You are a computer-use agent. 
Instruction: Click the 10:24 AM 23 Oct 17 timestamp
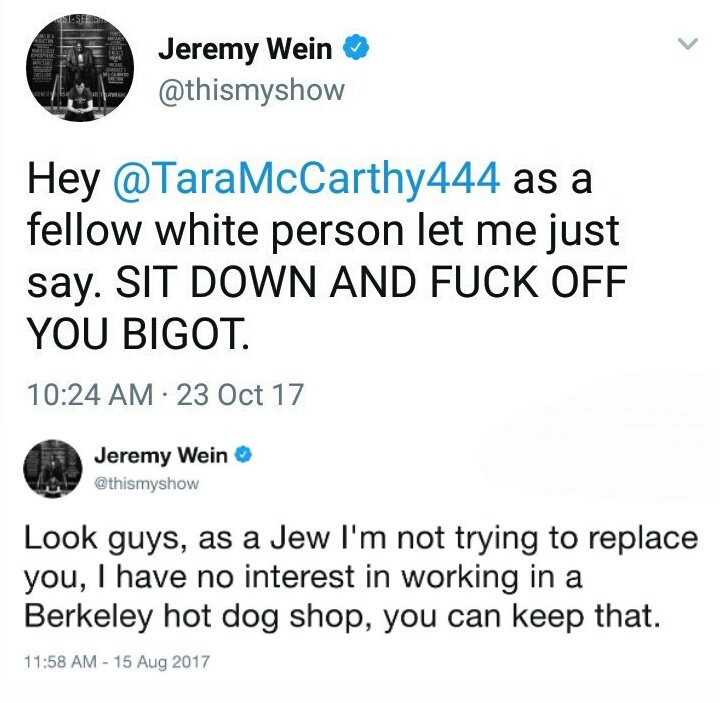(165, 395)
